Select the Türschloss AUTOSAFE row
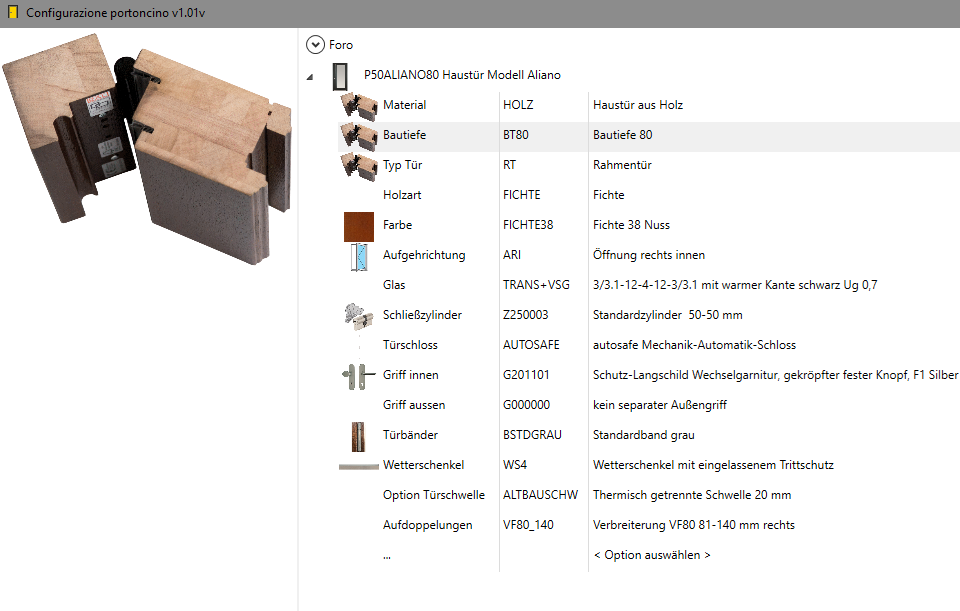 point(531,345)
